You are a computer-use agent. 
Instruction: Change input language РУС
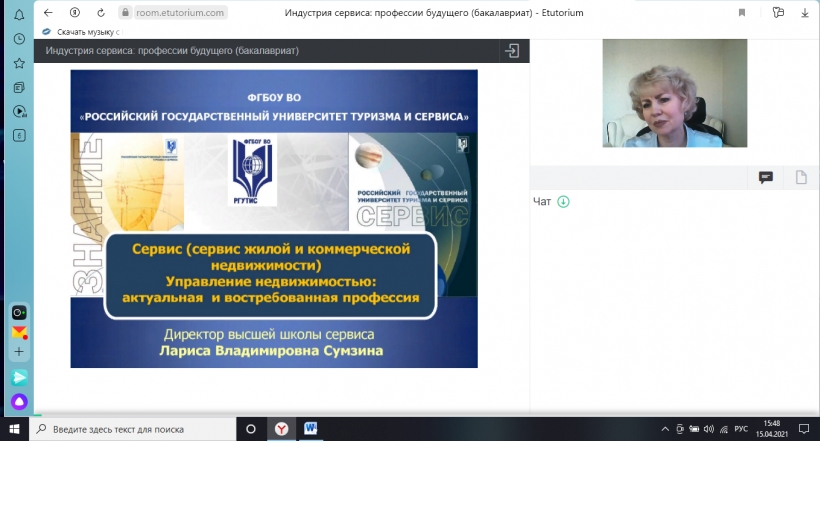point(741,429)
